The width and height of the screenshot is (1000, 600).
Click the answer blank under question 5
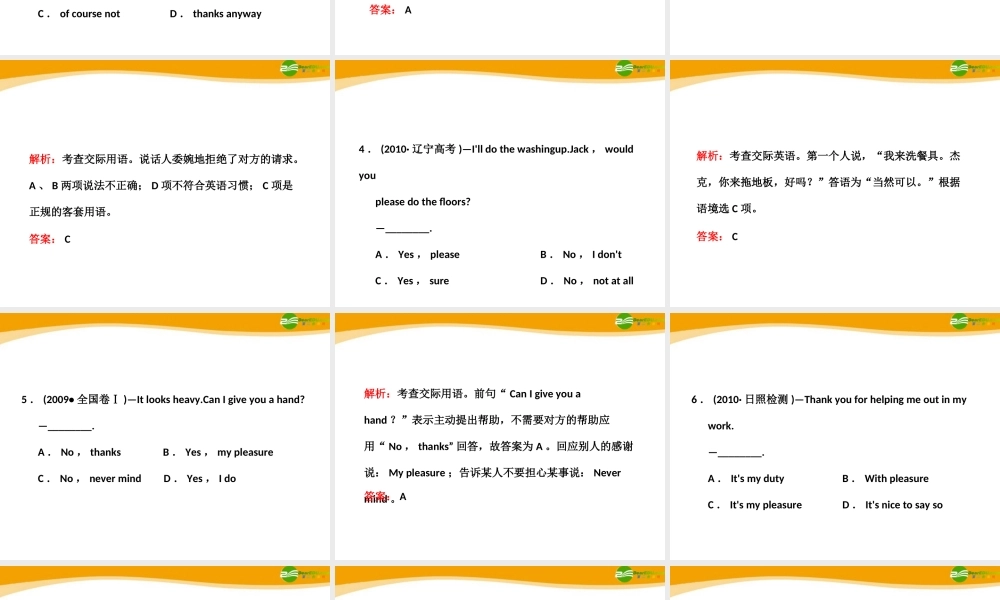coord(66,426)
